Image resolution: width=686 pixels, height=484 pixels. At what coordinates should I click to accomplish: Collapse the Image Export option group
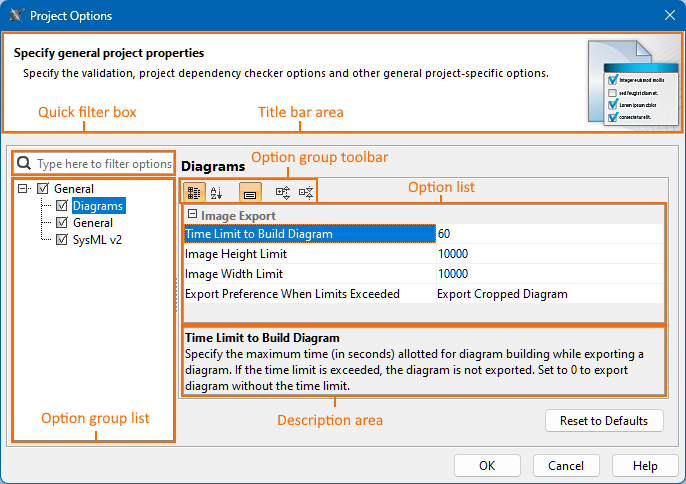click(192, 215)
